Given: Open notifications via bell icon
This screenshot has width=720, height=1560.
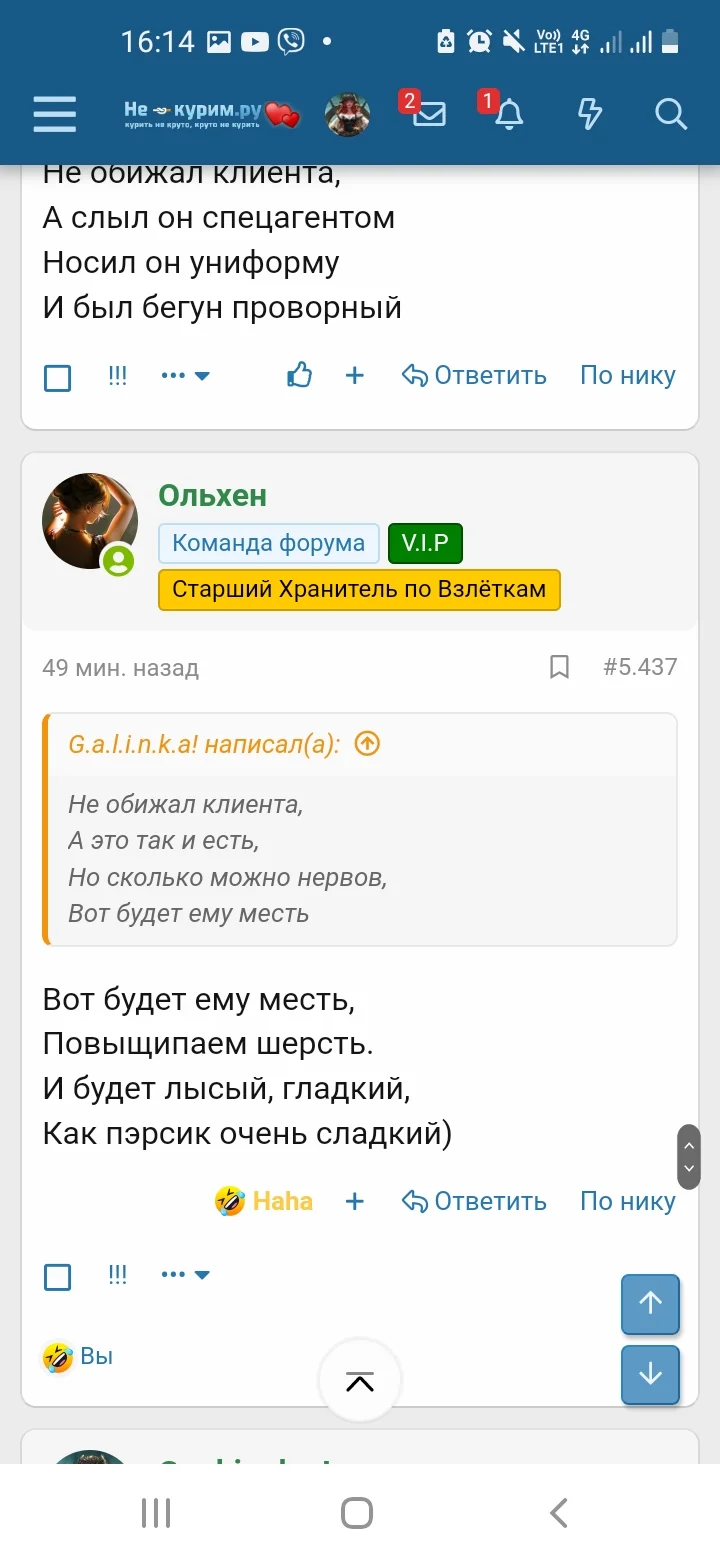Looking at the screenshot, I should pyautogui.click(x=508, y=116).
